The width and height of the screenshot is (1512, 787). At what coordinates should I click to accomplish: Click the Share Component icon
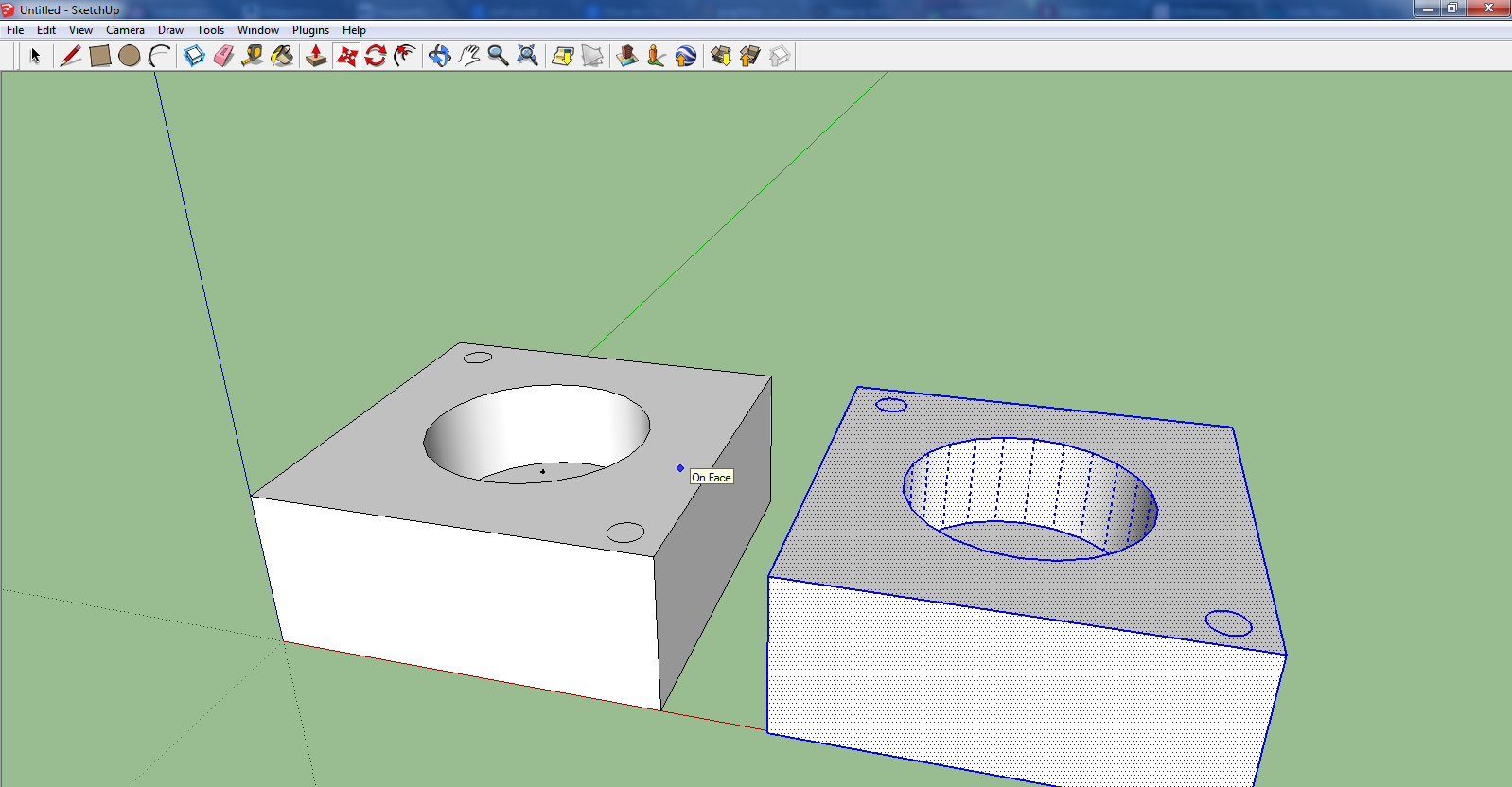tap(780, 56)
